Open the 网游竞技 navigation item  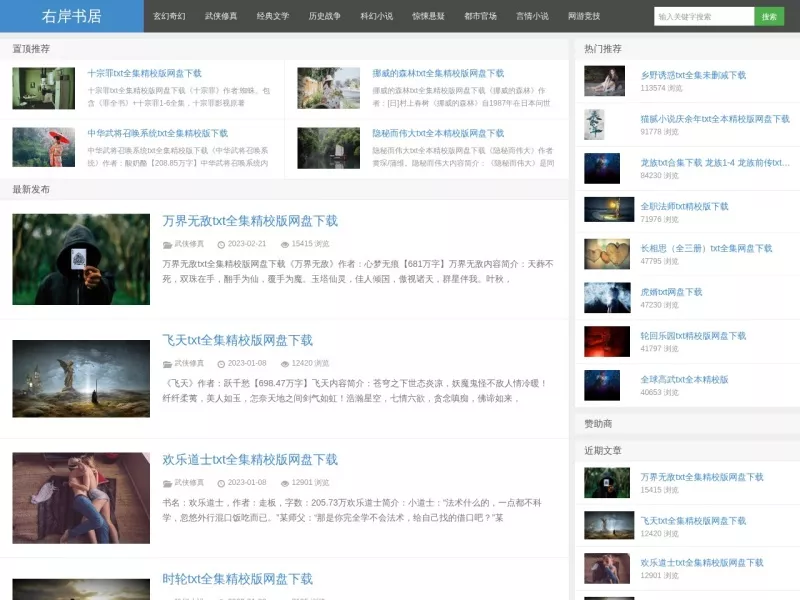click(584, 16)
